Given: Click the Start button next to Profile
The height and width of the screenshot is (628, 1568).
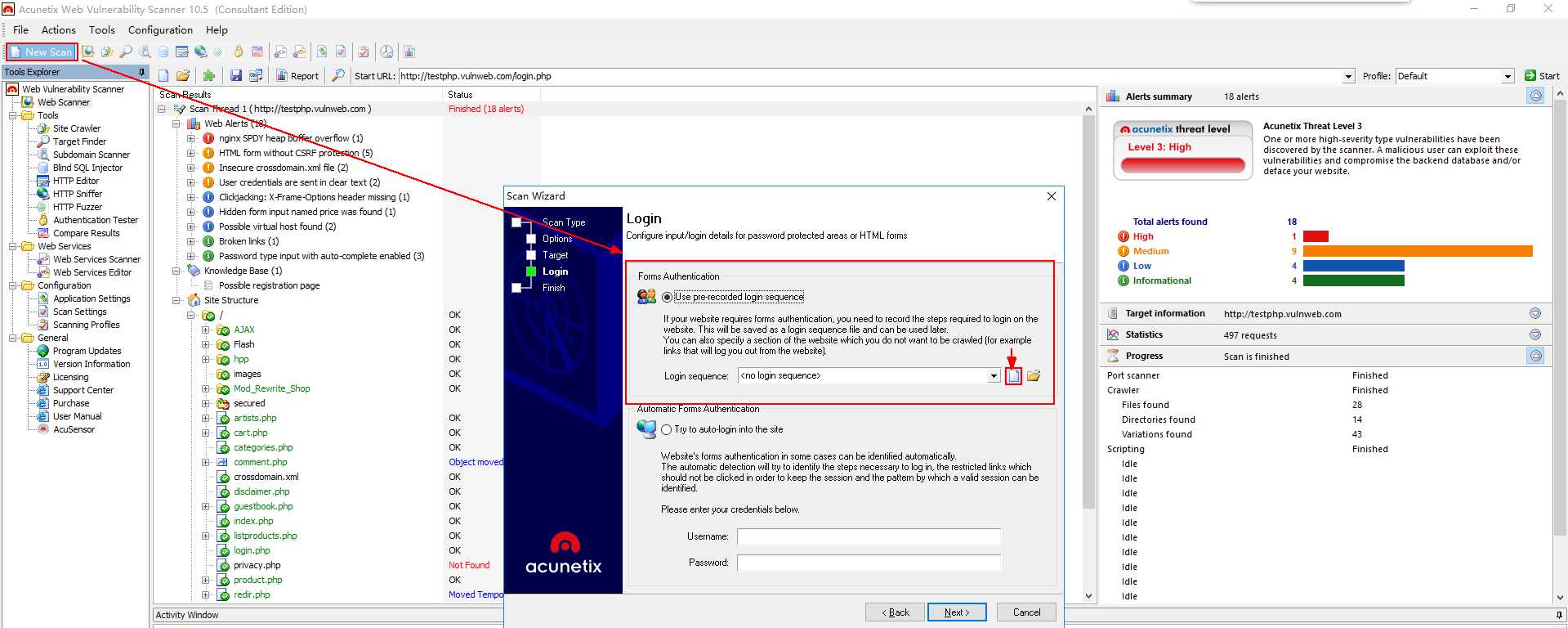Looking at the screenshot, I should pos(1542,76).
